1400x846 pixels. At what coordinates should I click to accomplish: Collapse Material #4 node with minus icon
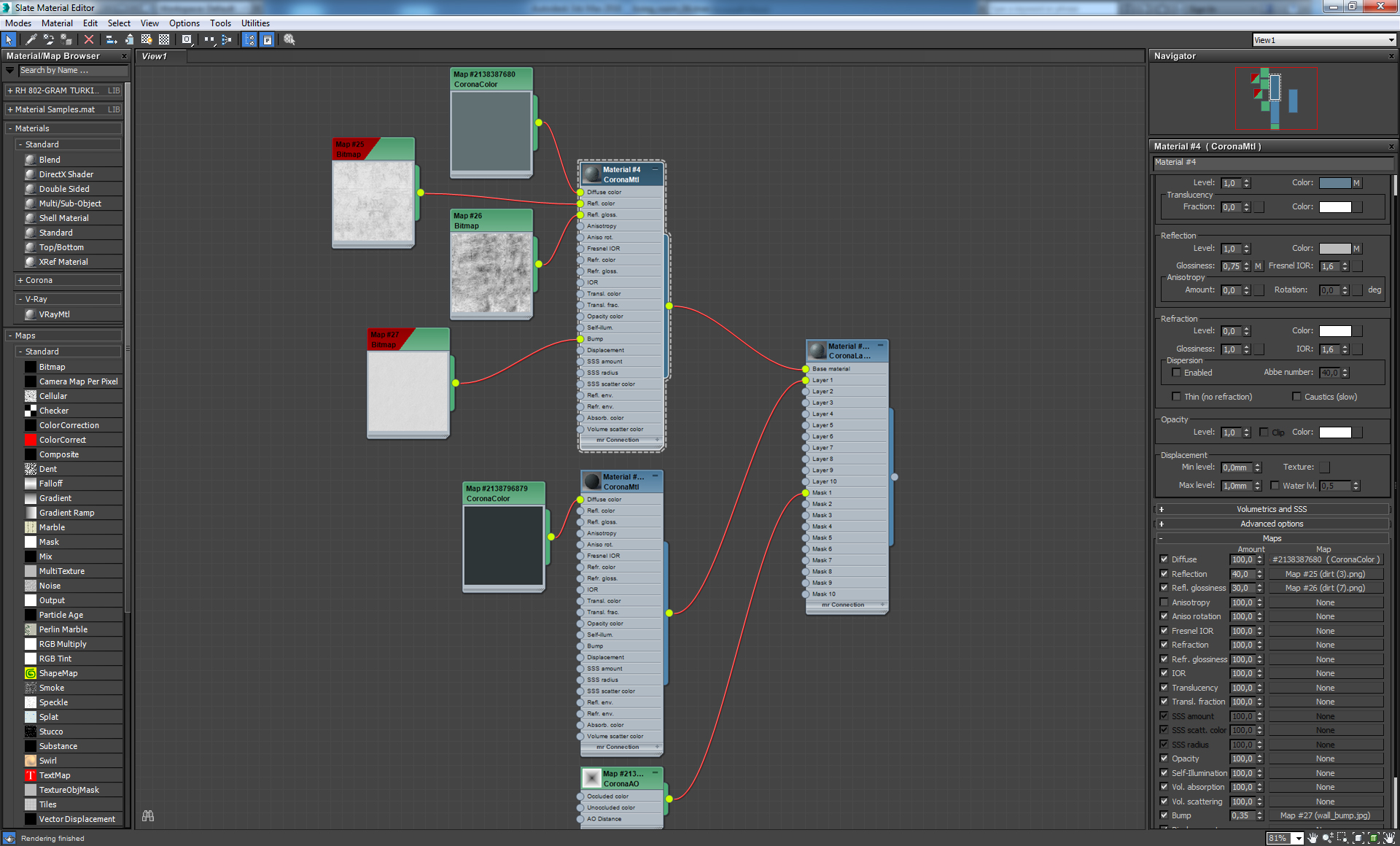[x=655, y=169]
